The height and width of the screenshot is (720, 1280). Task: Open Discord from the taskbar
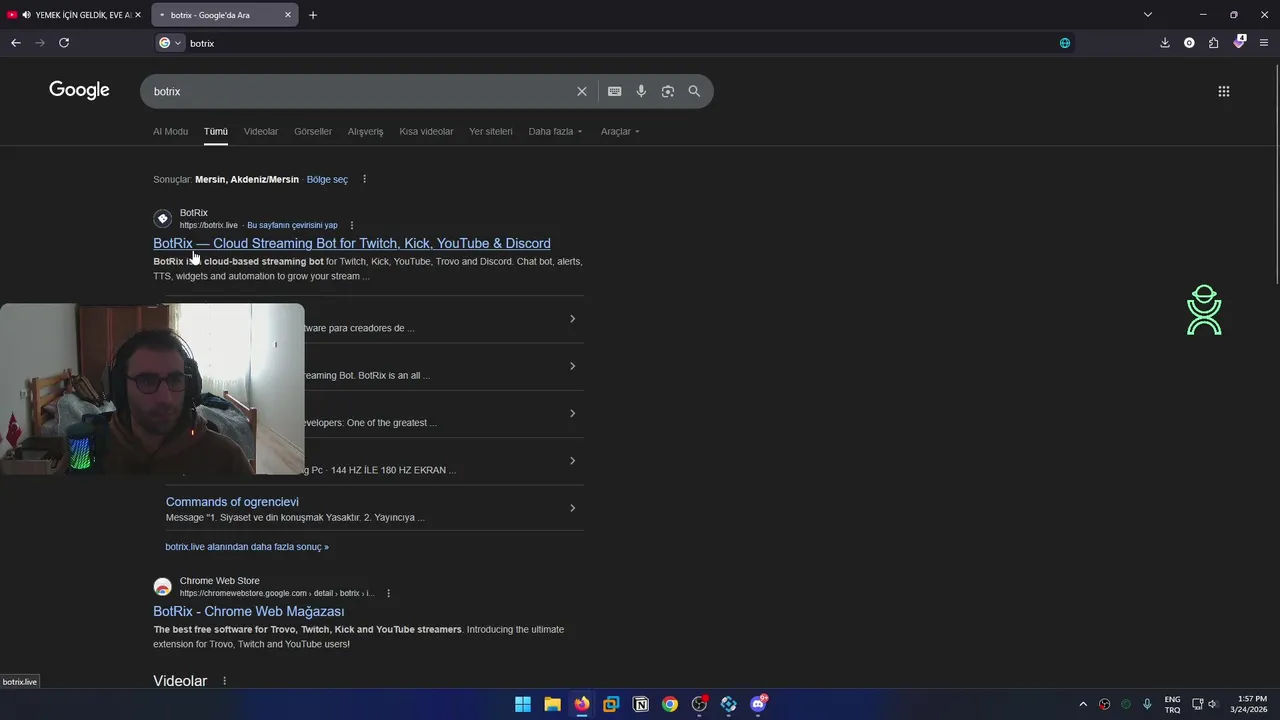[758, 704]
